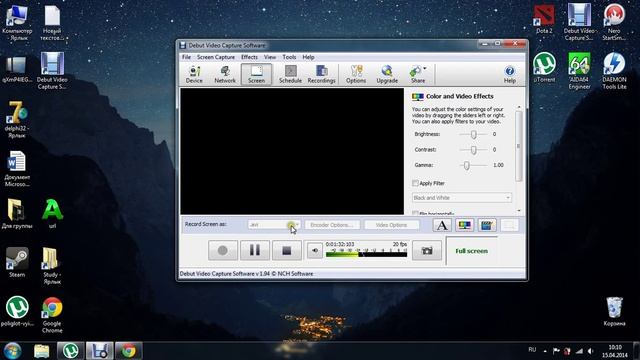Open the color and video effects icon

(464, 225)
